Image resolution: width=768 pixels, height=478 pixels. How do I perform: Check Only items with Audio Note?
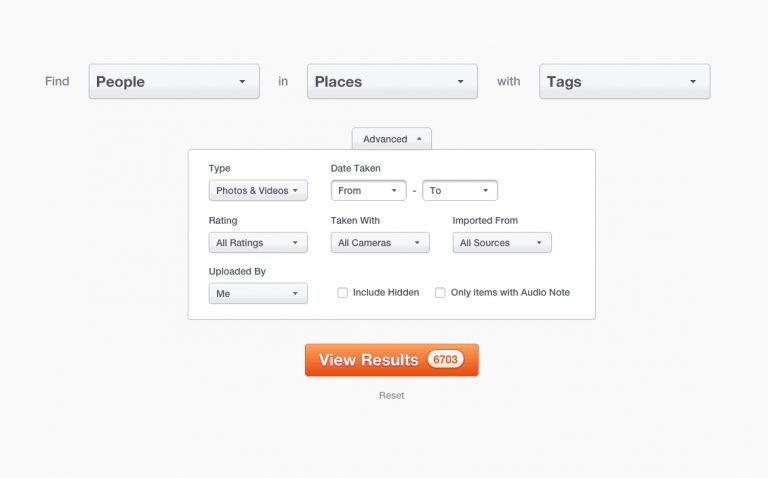pos(440,293)
